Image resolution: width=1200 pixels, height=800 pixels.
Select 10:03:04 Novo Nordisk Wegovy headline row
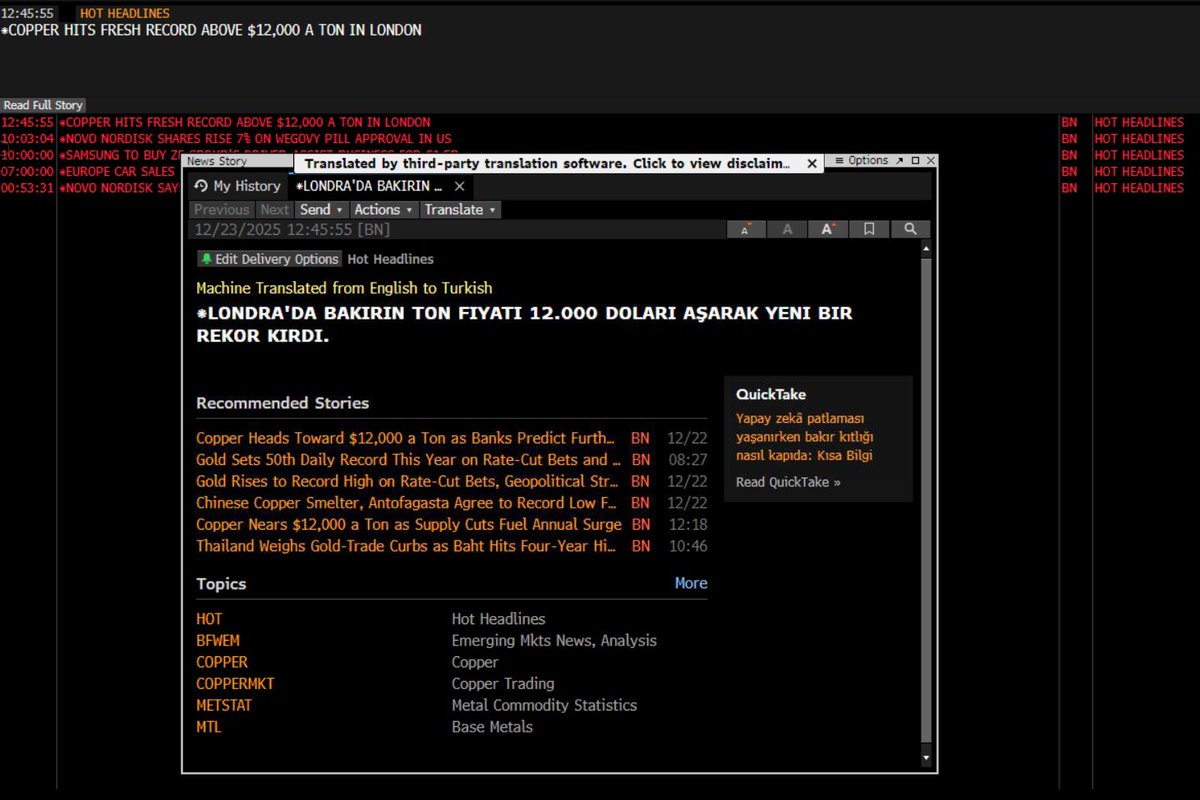click(600, 138)
